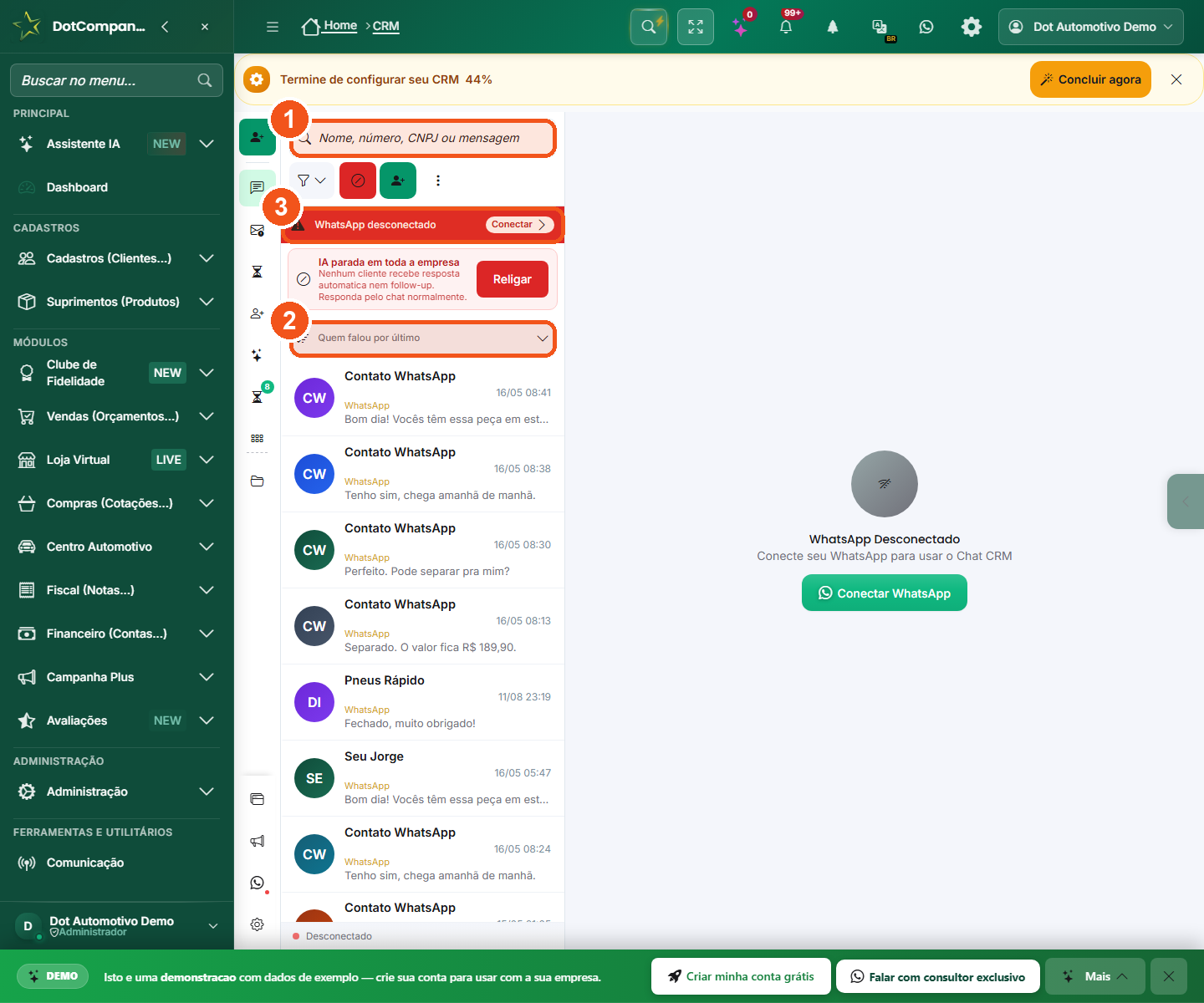Expand the Mais menu in the demo bar
This screenshot has width=1204, height=1003.
pyautogui.click(x=1094, y=976)
